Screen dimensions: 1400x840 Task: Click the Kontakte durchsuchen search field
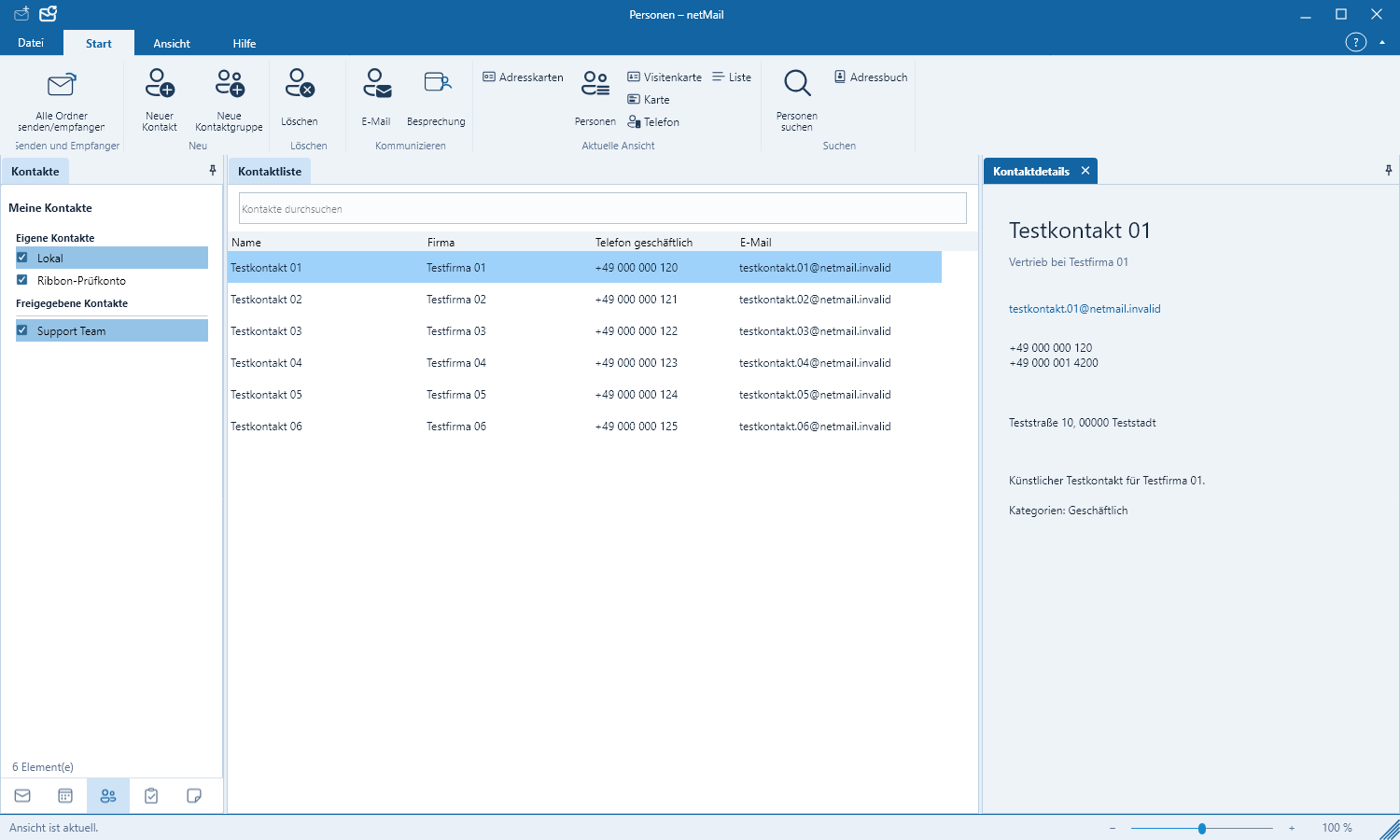pyautogui.click(x=603, y=208)
